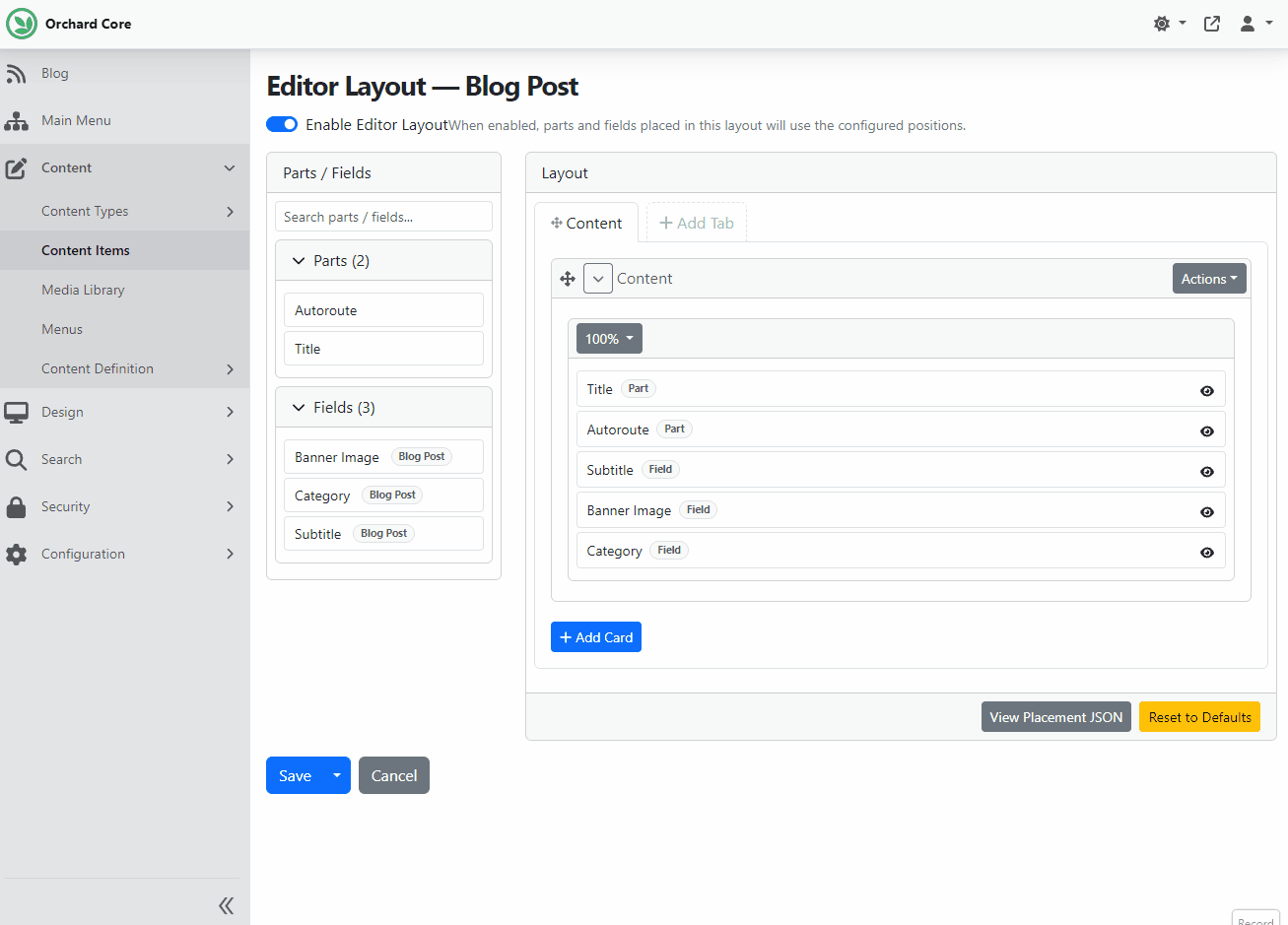Open the user account menu icon
The image size is (1288, 925).
[x=1248, y=24]
